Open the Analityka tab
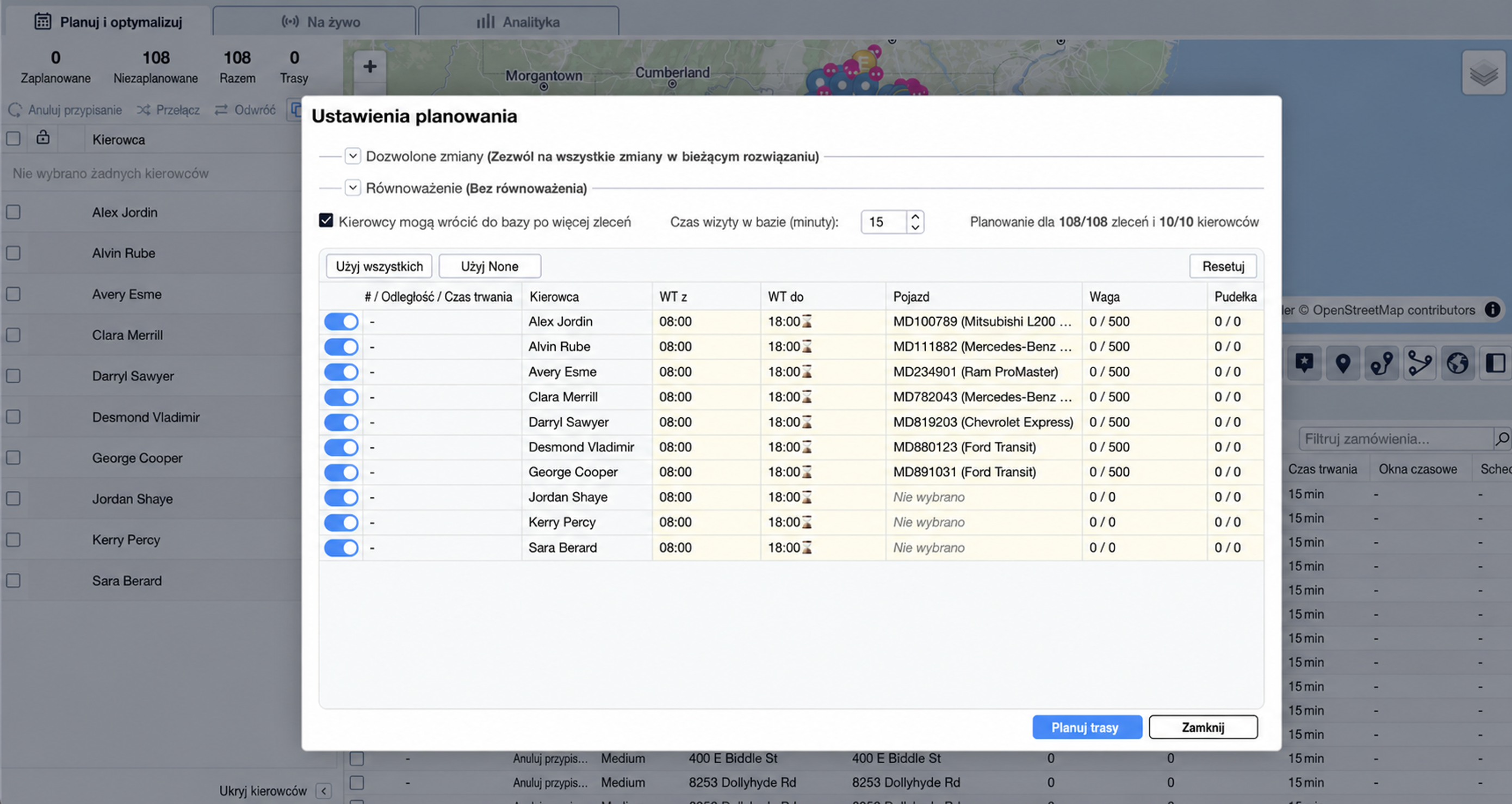 click(518, 22)
